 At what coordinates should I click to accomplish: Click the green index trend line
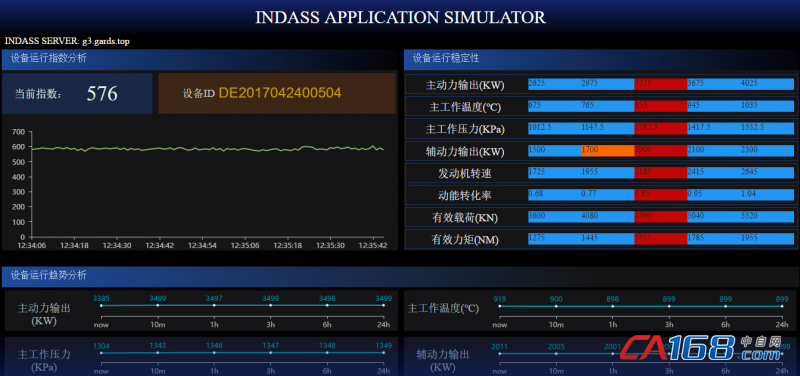tap(208, 148)
